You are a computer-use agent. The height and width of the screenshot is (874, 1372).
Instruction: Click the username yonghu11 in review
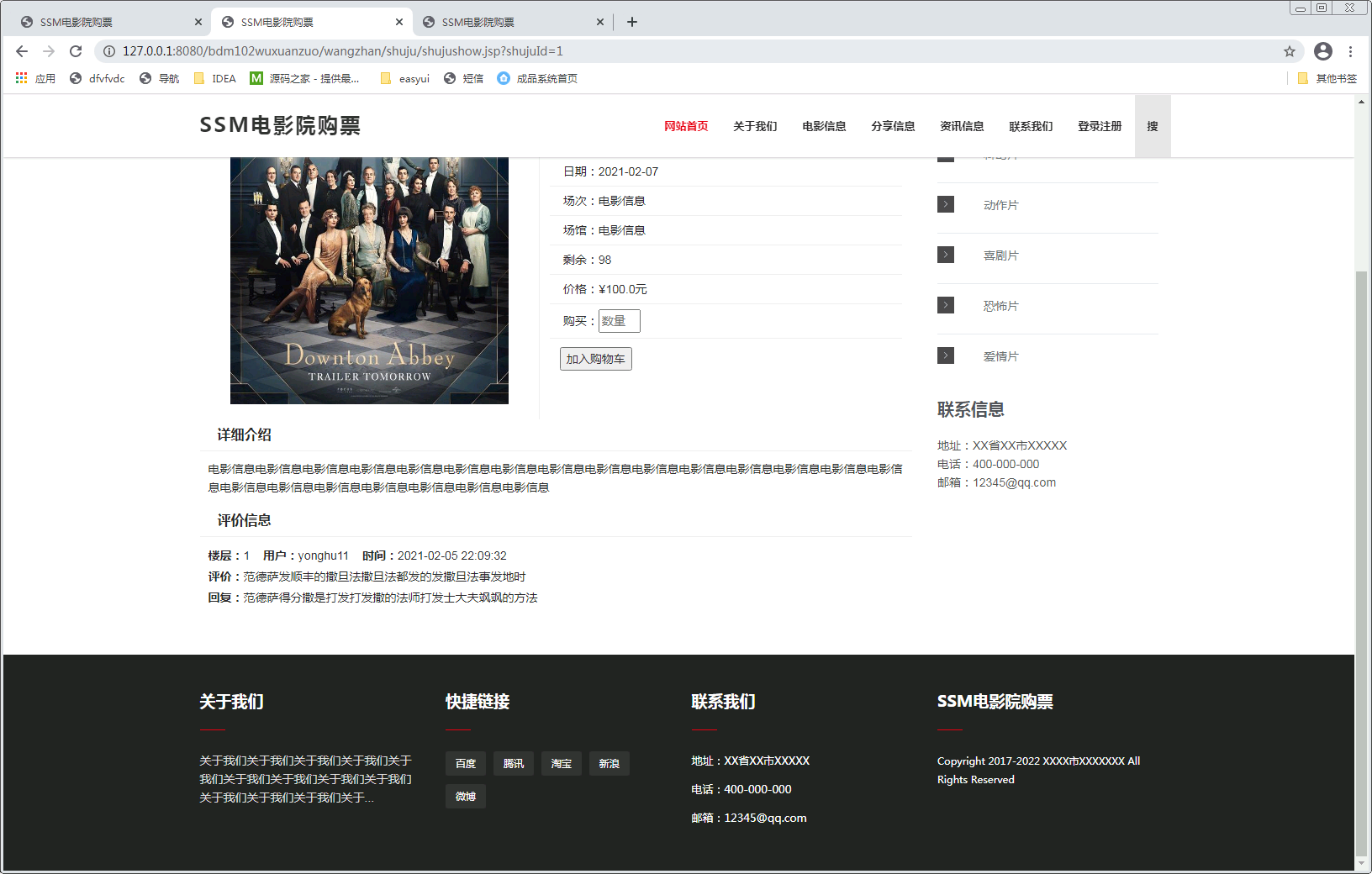click(x=323, y=555)
